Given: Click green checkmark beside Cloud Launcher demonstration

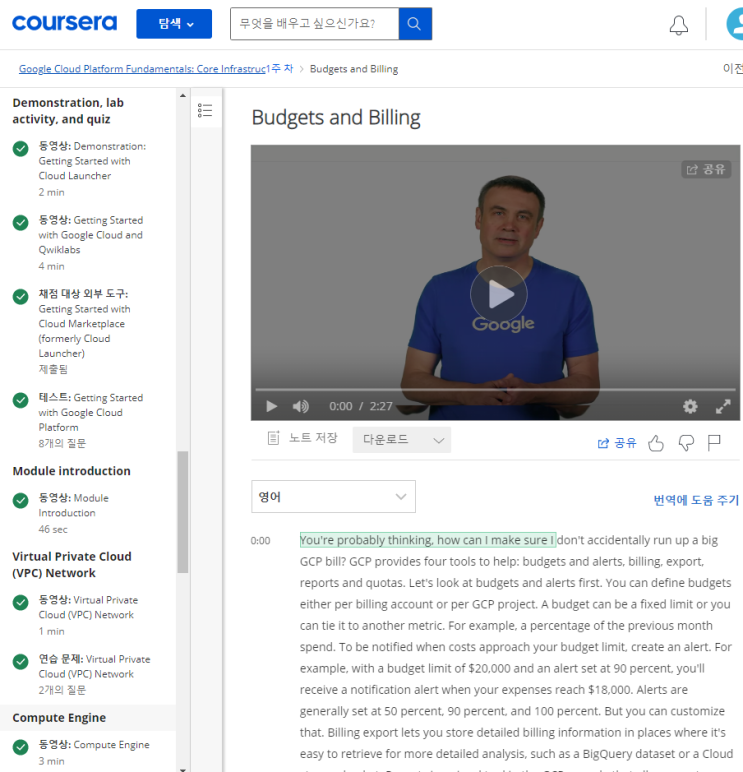Looking at the screenshot, I should coord(21,149).
